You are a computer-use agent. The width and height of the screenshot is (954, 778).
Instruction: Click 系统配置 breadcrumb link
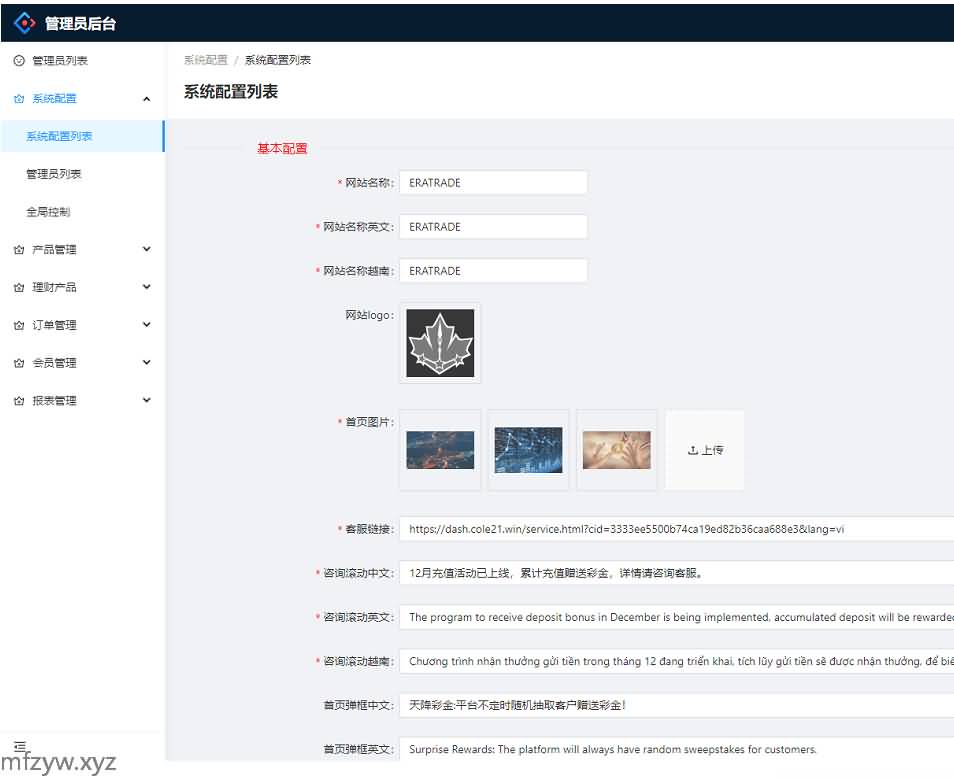click(x=205, y=60)
